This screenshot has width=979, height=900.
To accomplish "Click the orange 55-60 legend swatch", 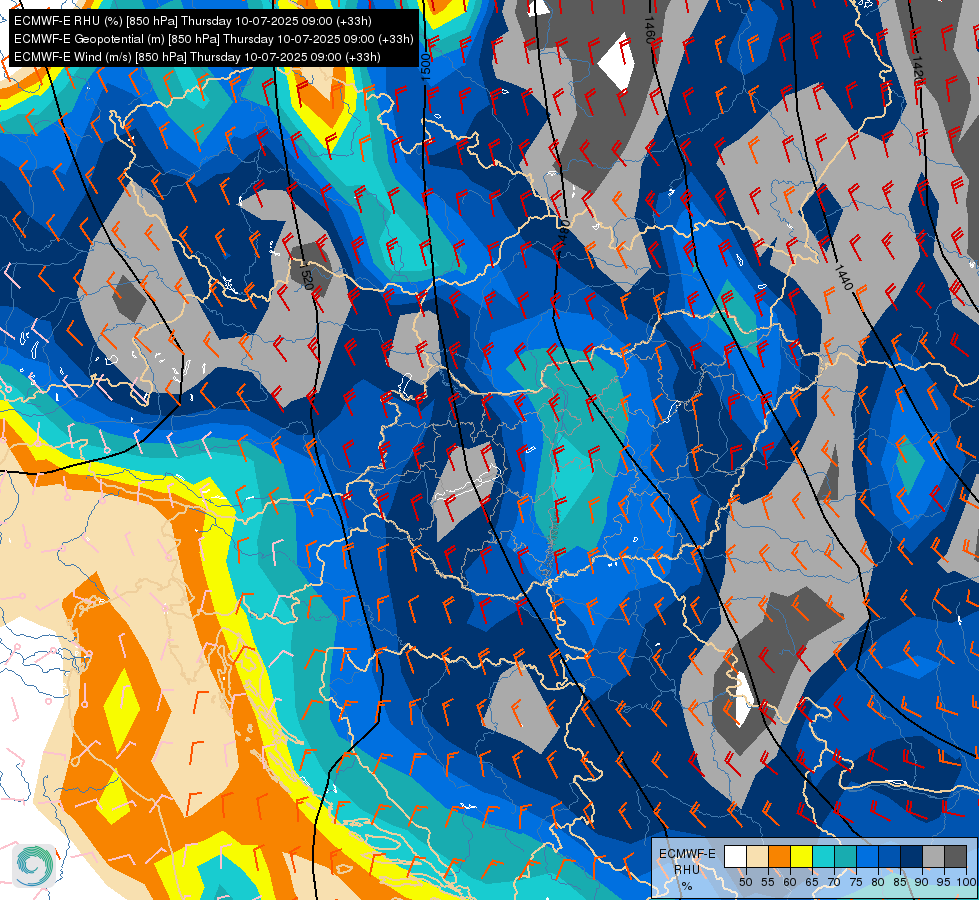I will coord(779,856).
